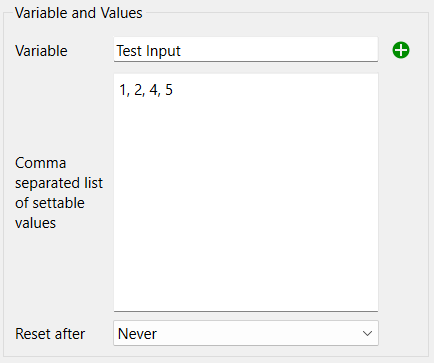Select the Never option text in combo box

(x=137, y=334)
